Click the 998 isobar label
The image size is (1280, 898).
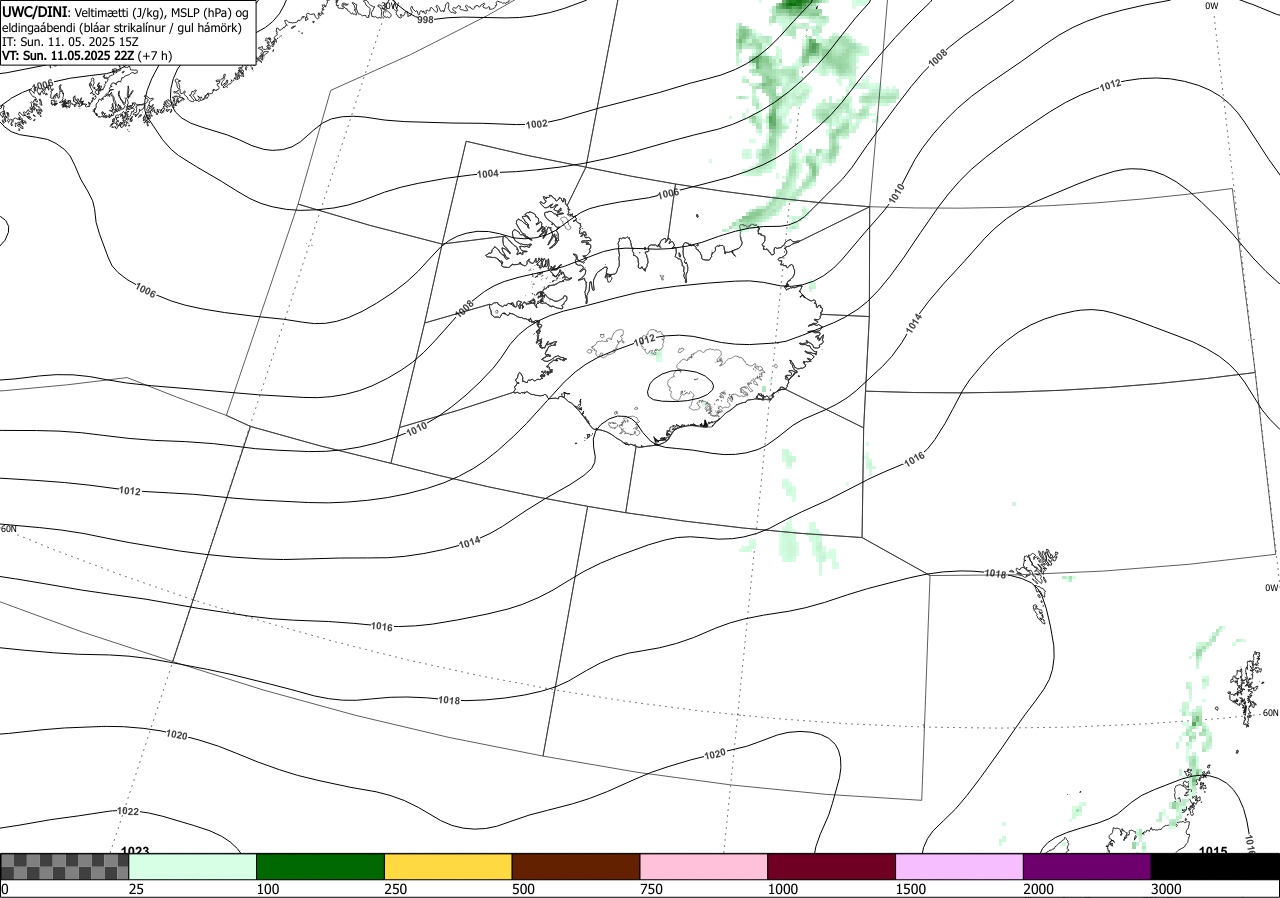[425, 19]
